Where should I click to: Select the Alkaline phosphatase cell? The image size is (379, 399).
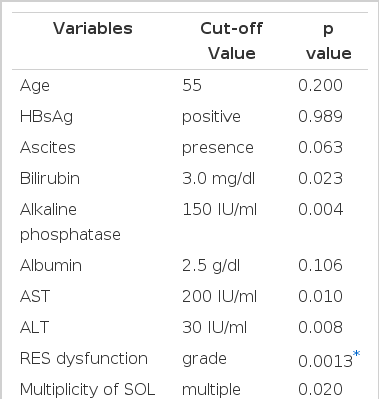(70, 222)
